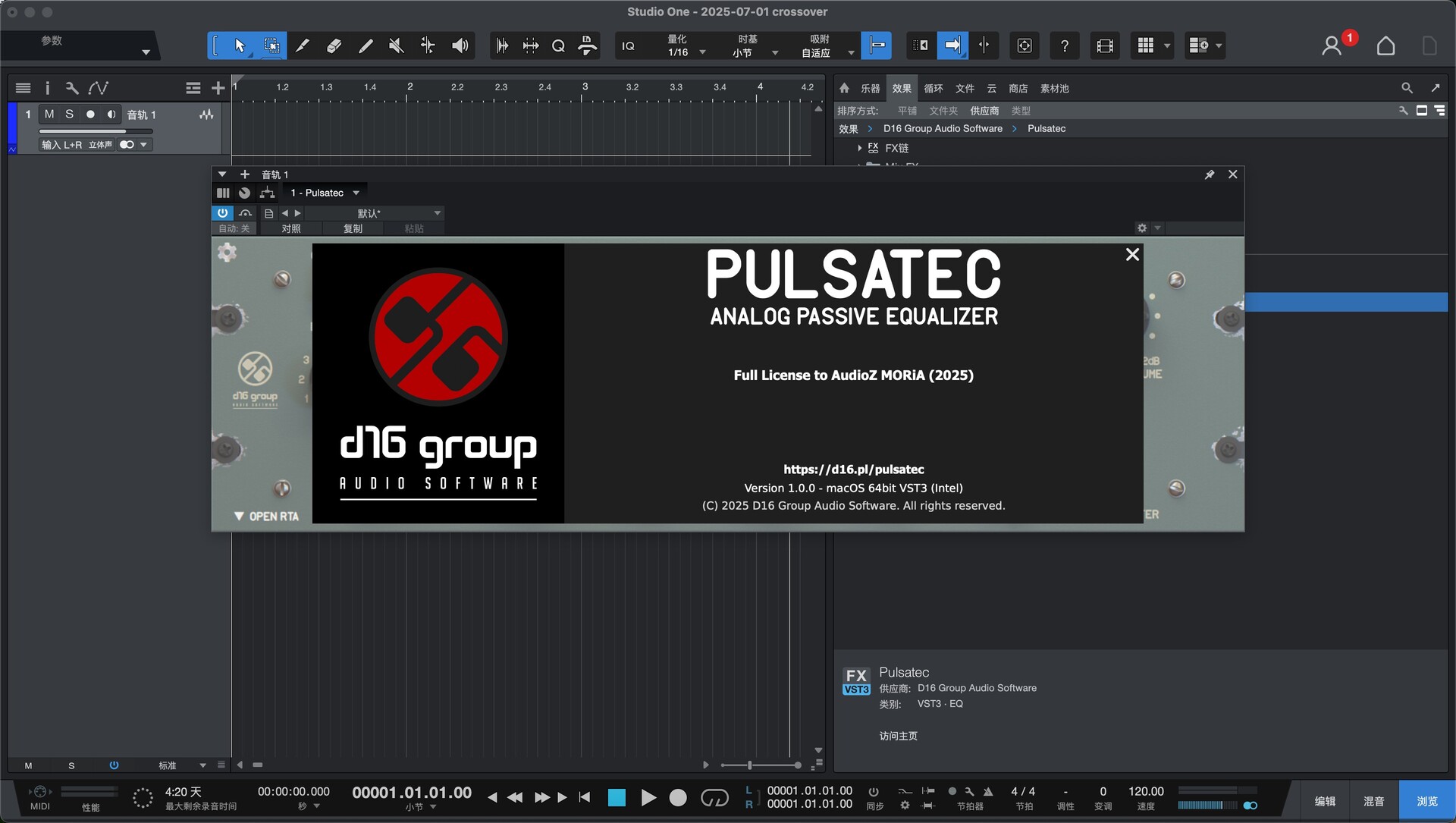Click the IQ quantize button
The width and height of the screenshot is (1456, 823).
click(x=628, y=46)
